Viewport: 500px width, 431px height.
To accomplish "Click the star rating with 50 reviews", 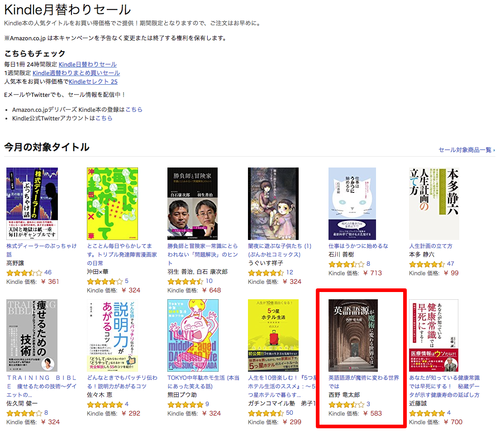I will coord(265,413).
